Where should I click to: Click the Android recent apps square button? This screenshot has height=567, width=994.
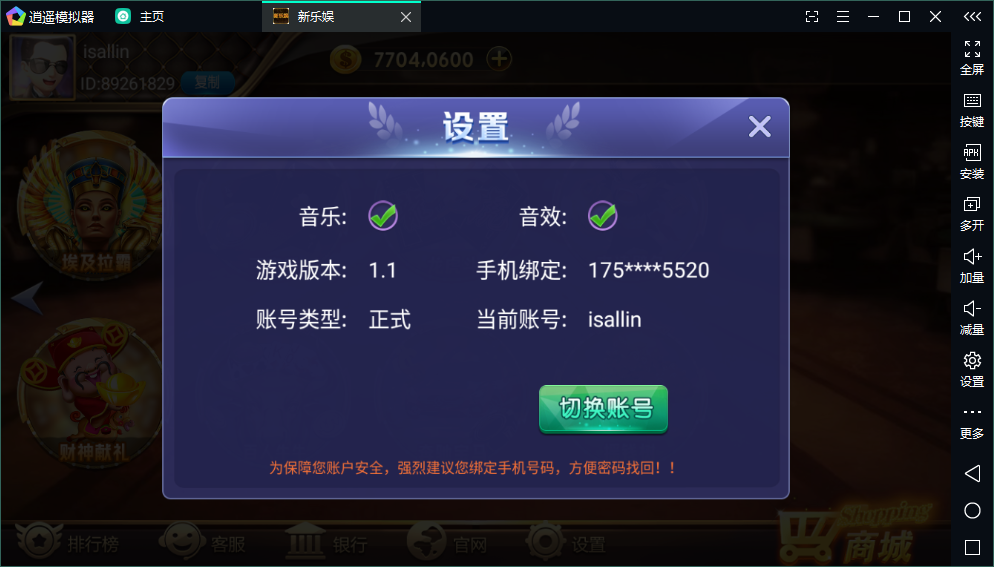[x=972, y=547]
